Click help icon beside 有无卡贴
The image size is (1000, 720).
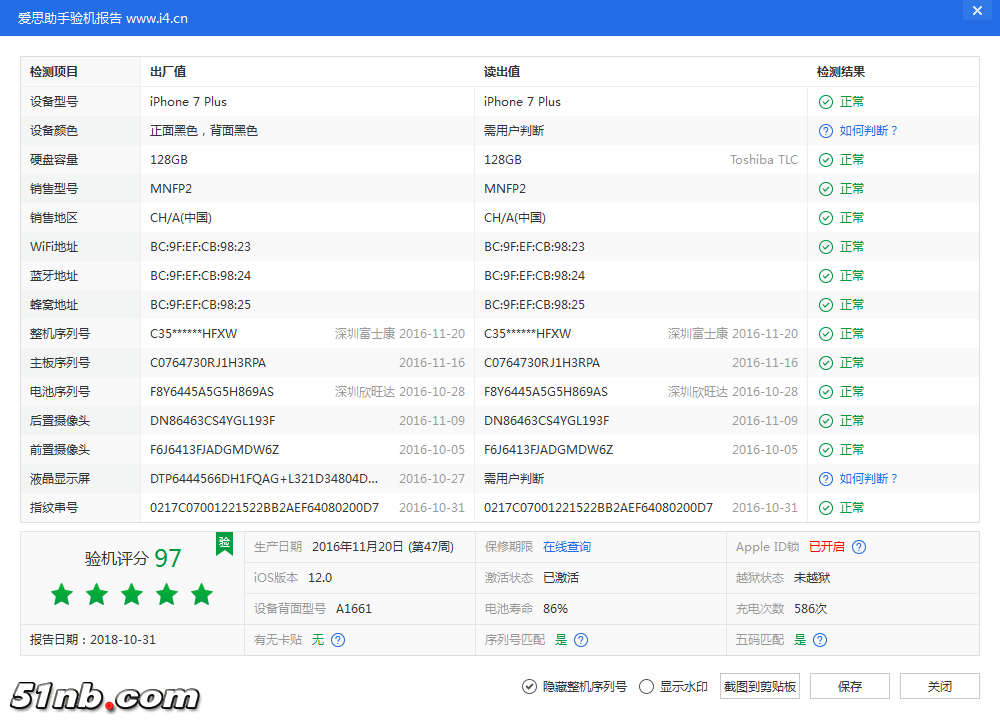tap(338, 640)
